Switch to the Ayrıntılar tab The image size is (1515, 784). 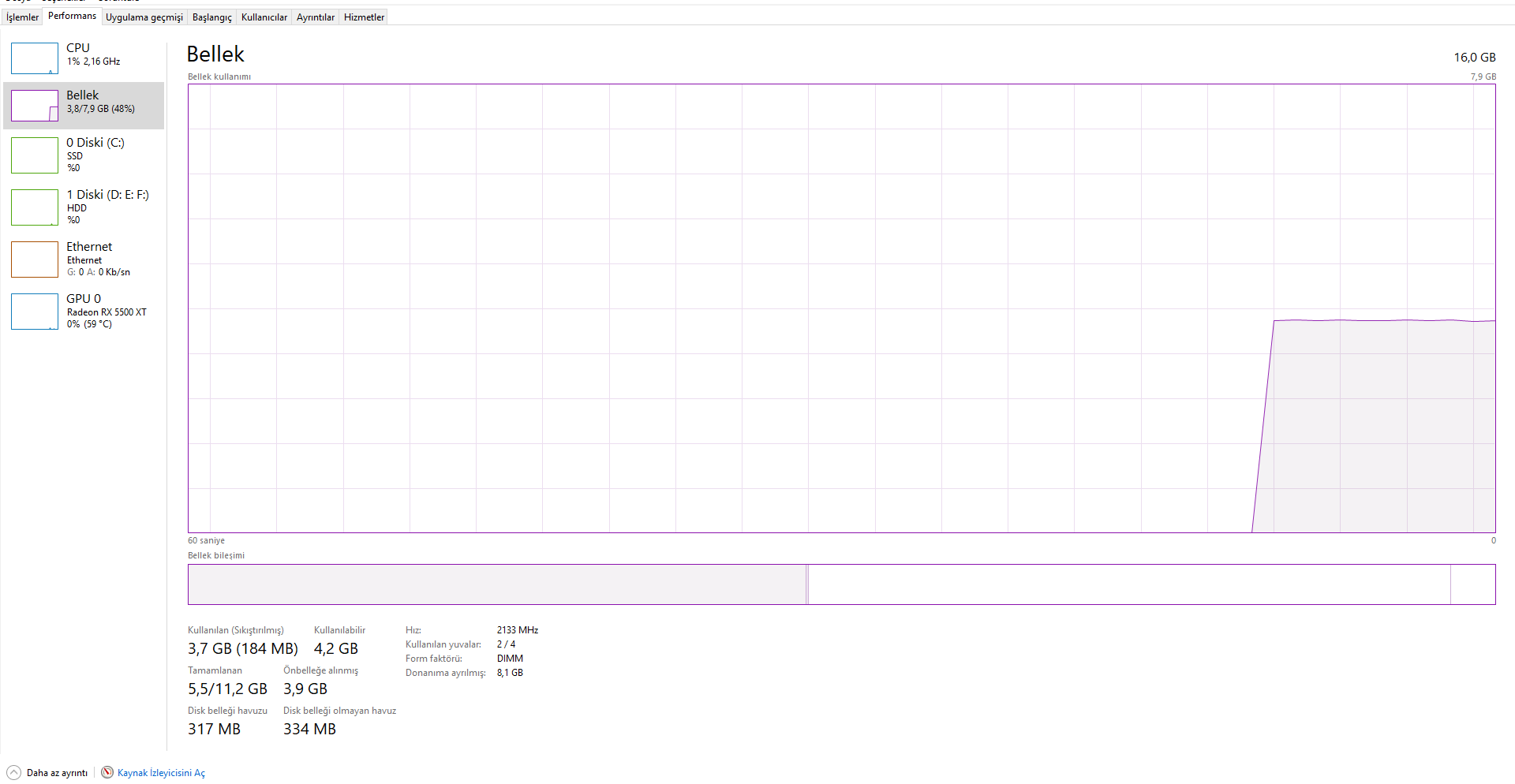(x=316, y=17)
